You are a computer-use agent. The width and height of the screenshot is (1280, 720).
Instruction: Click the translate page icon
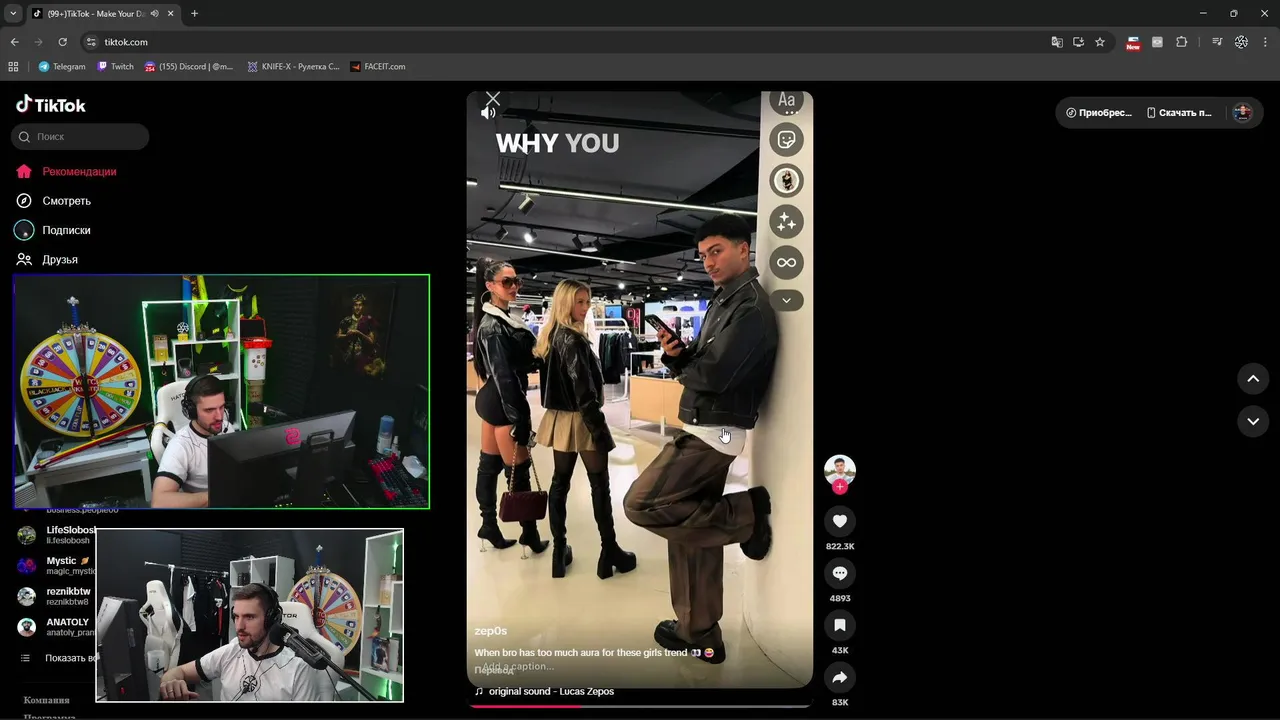[x=1057, y=42]
